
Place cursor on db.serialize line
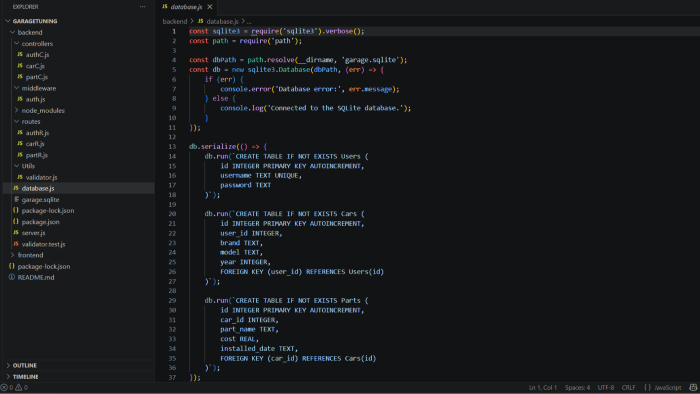(x=228, y=146)
